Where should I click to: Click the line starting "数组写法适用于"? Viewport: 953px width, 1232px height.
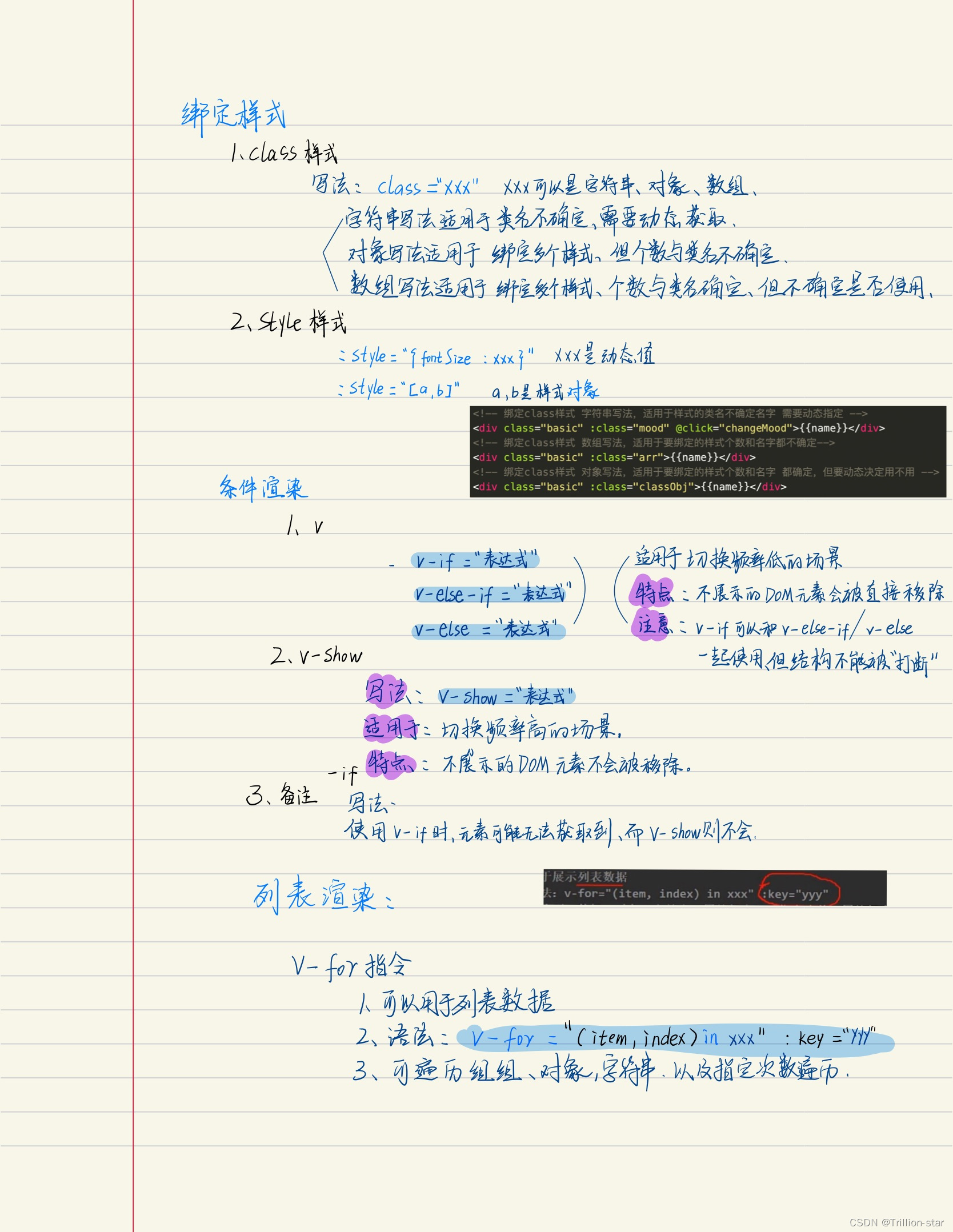(640, 286)
